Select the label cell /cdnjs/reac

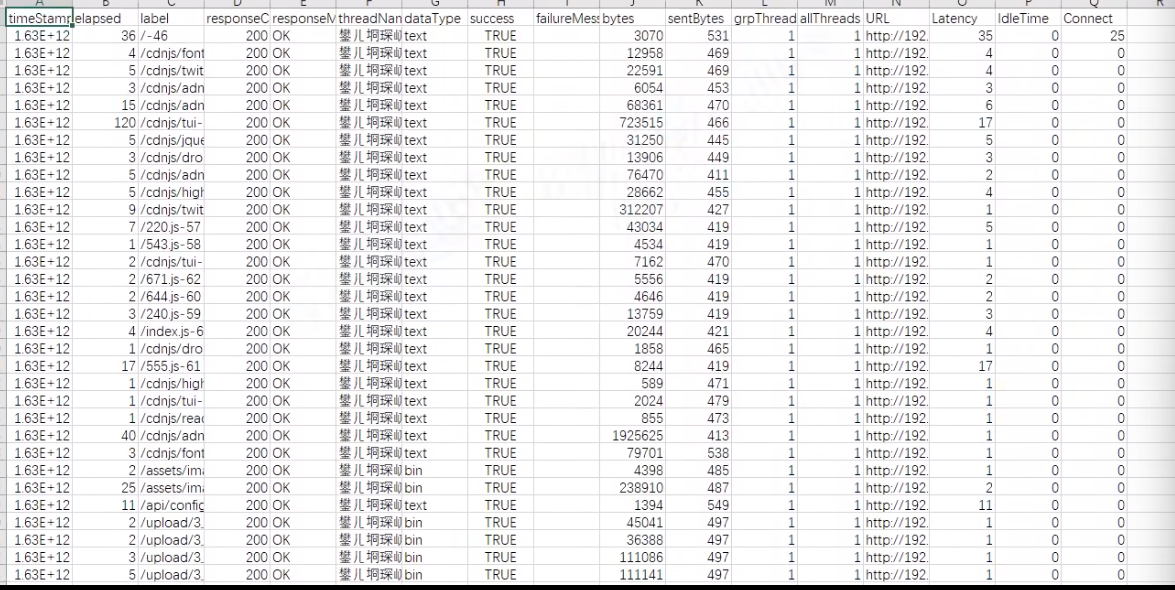tap(171, 418)
